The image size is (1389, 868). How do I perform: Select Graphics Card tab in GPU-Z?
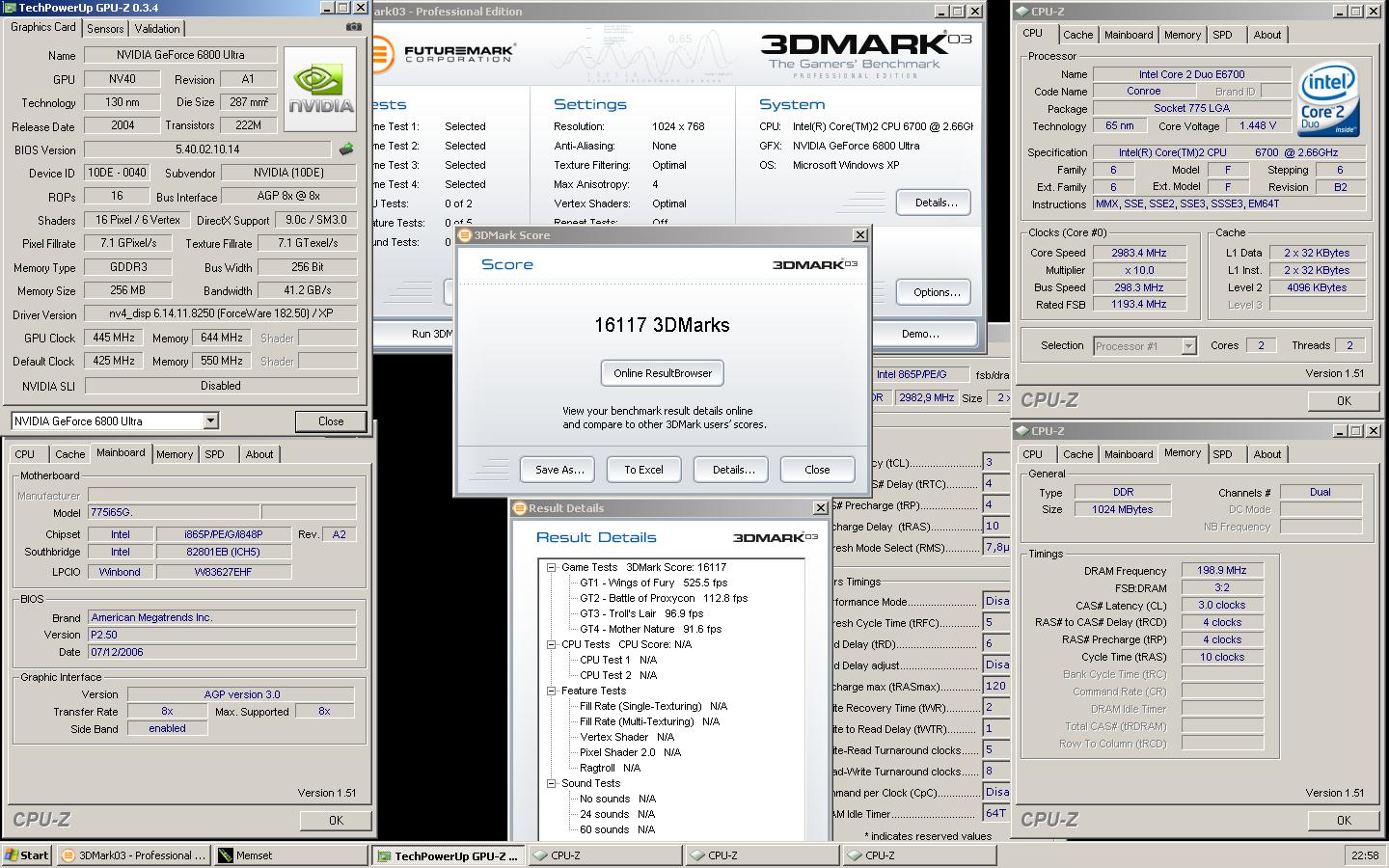pyautogui.click(x=43, y=27)
